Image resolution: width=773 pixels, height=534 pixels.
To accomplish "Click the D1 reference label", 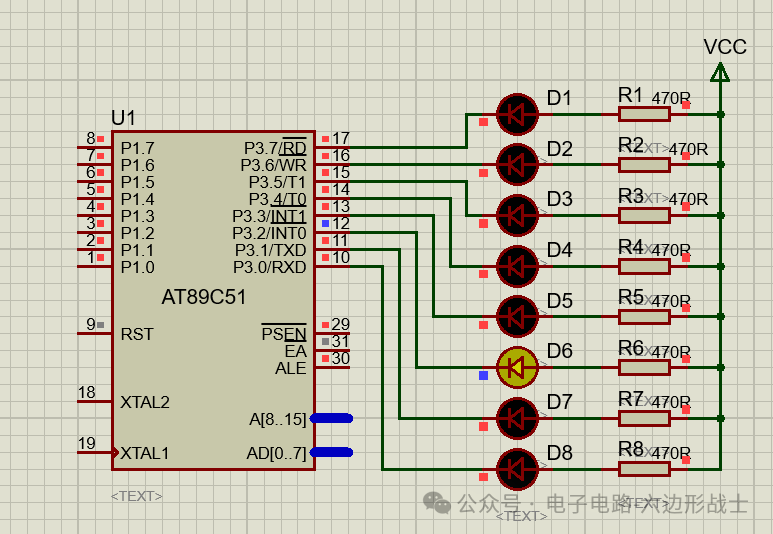I will (559, 98).
